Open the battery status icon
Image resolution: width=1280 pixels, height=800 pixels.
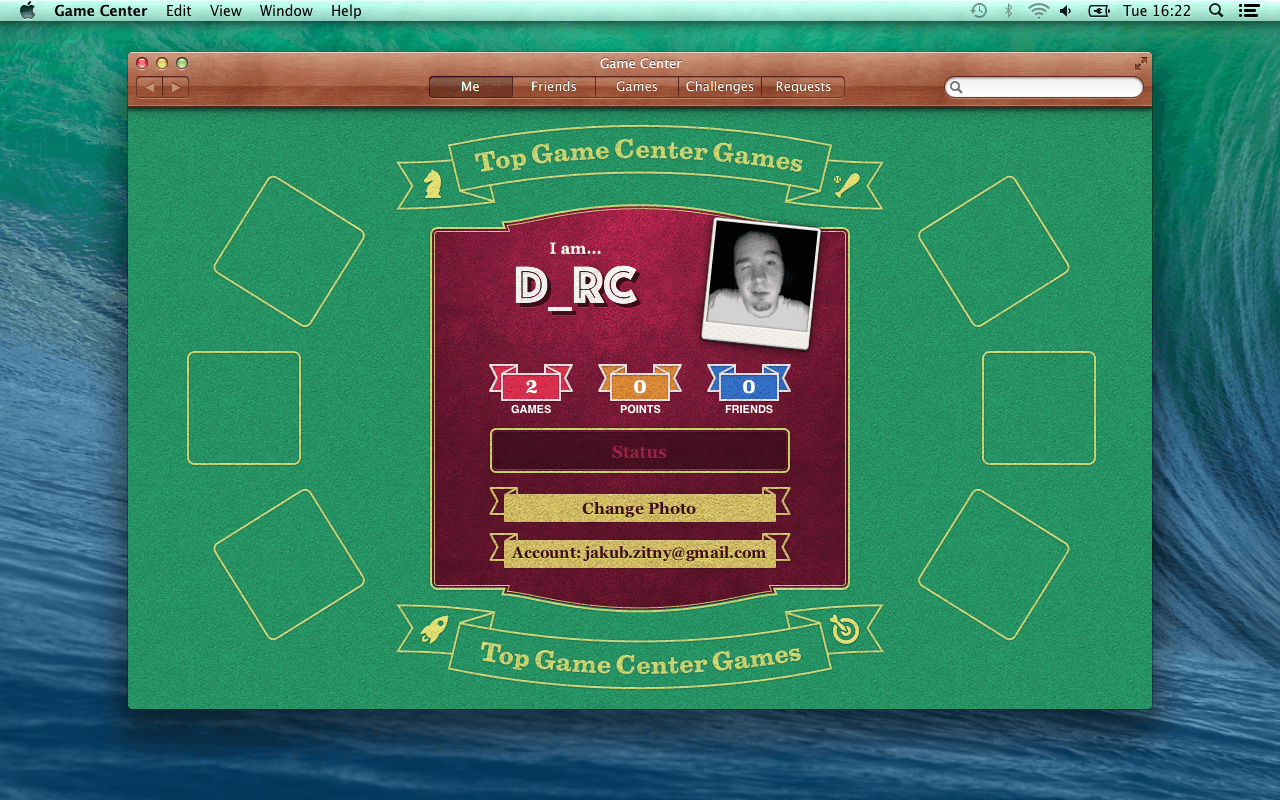point(1099,11)
